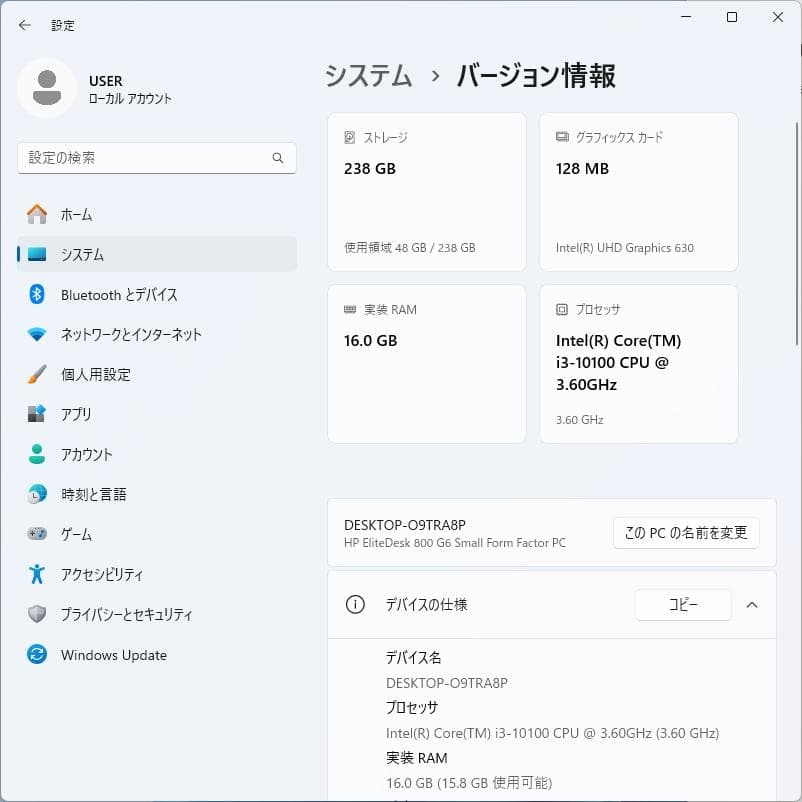Click the info icon beside デバイスの仕様
802x802 pixels.
pyautogui.click(x=355, y=604)
